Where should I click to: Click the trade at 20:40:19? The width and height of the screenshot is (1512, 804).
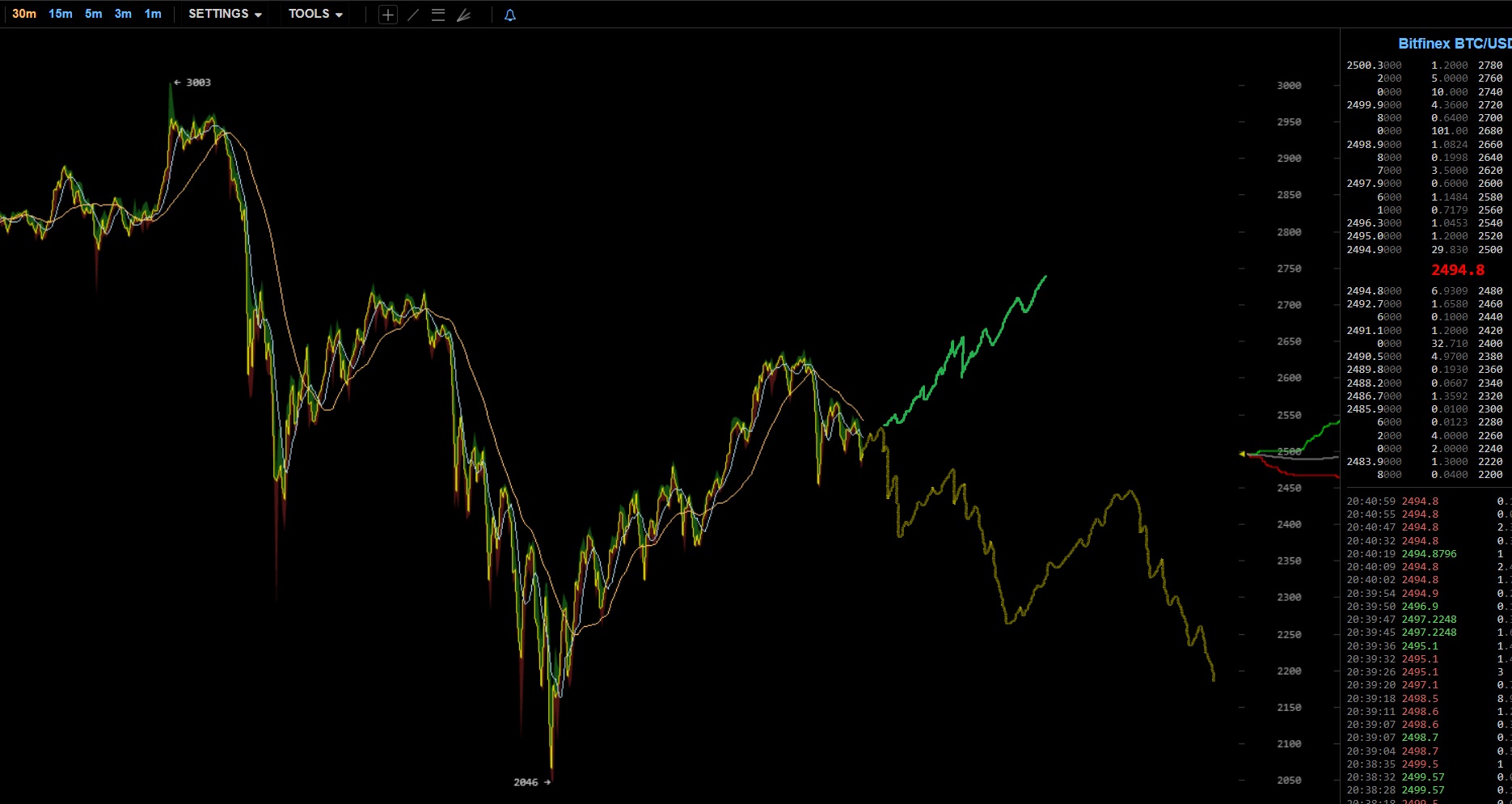coord(1429,554)
